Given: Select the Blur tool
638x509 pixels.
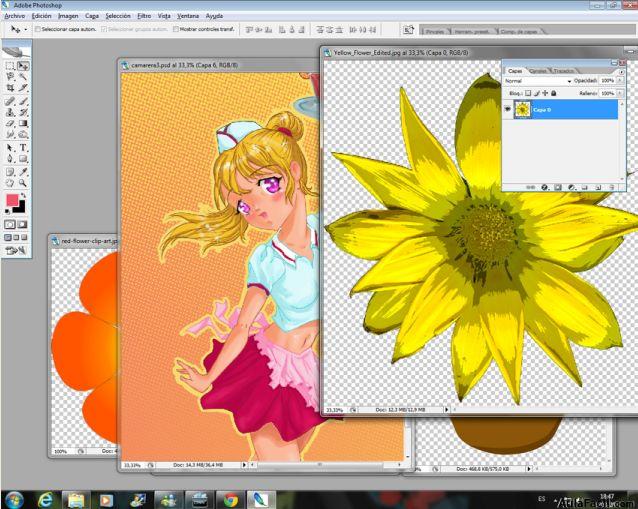Looking at the screenshot, I should 10,134.
